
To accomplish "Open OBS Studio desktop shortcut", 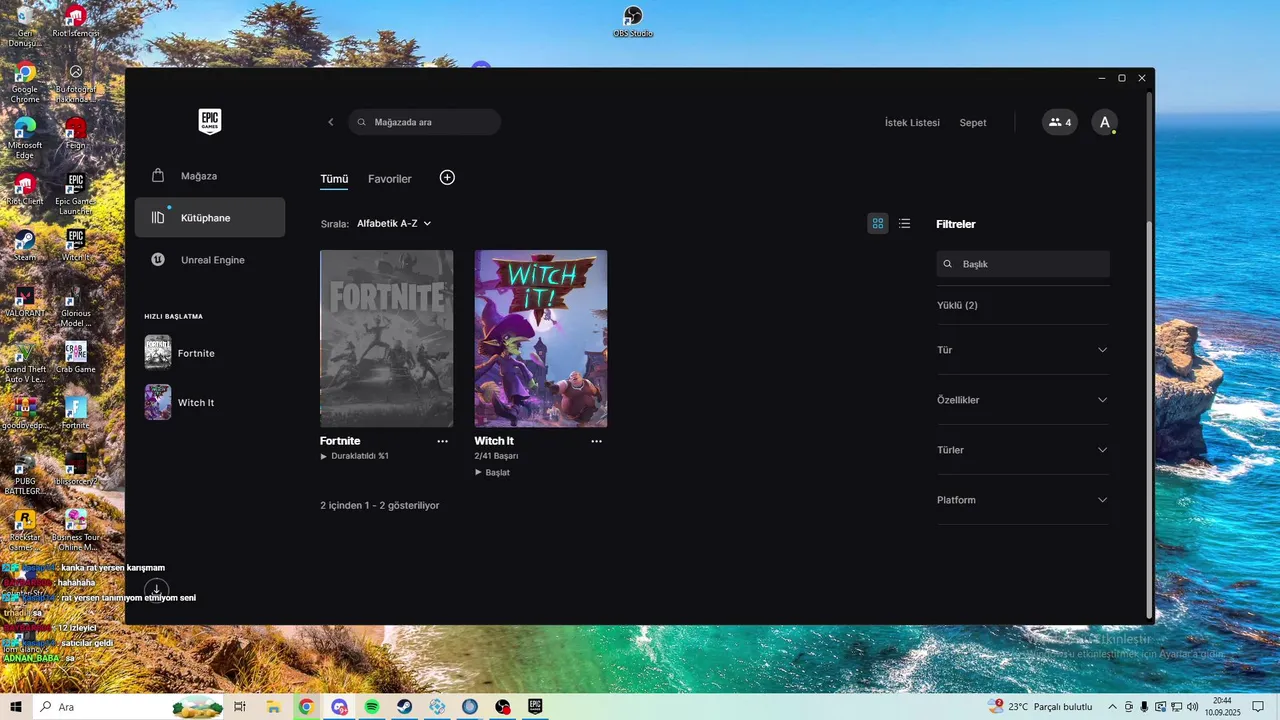I will click(x=633, y=22).
